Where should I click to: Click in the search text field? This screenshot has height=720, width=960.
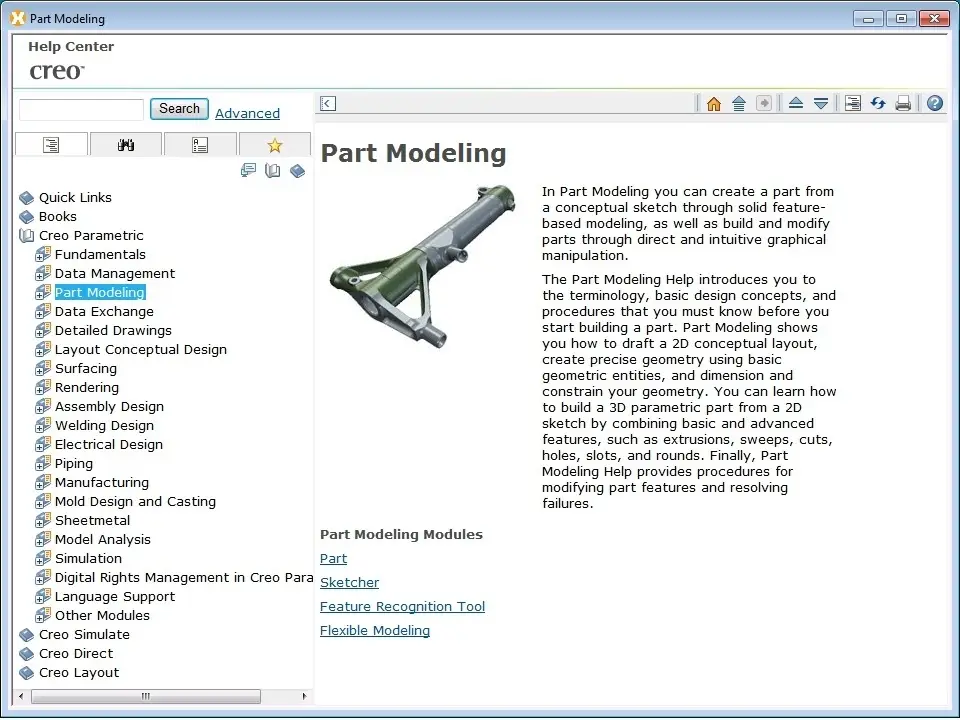tap(81, 110)
